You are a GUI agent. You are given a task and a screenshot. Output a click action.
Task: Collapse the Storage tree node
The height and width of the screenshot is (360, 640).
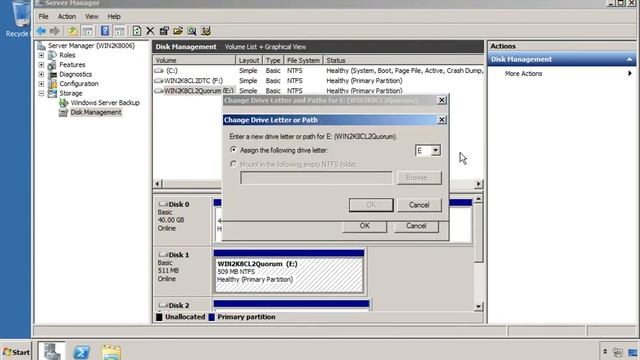tap(41, 93)
